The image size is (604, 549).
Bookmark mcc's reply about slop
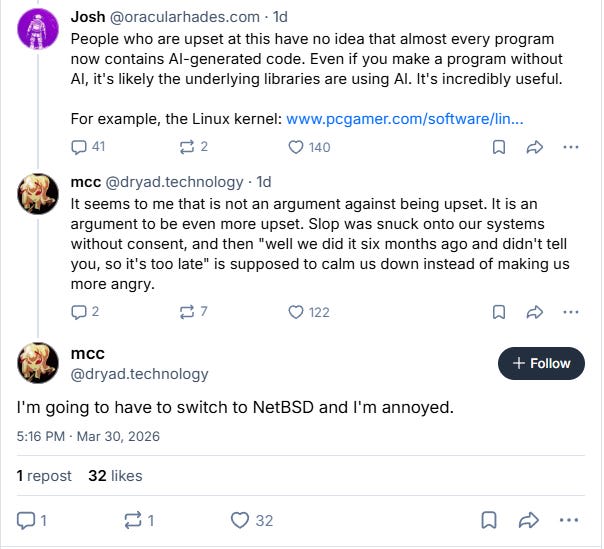(x=498, y=312)
